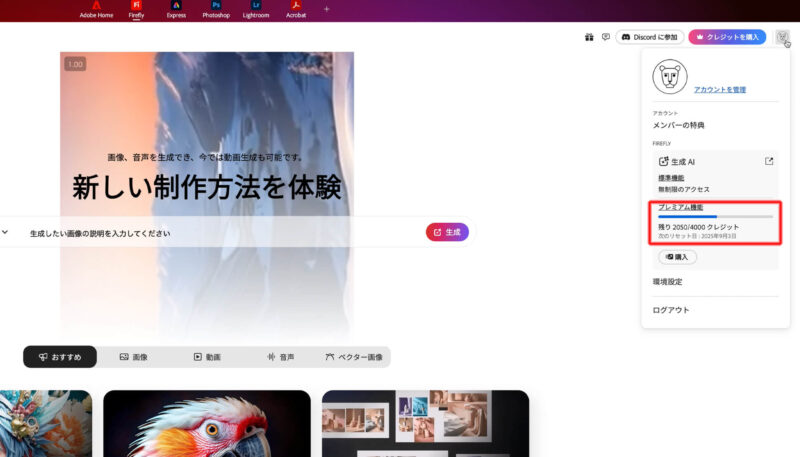800x457 pixels.
Task: Open the gift box icon in the header
Action: (x=589, y=37)
